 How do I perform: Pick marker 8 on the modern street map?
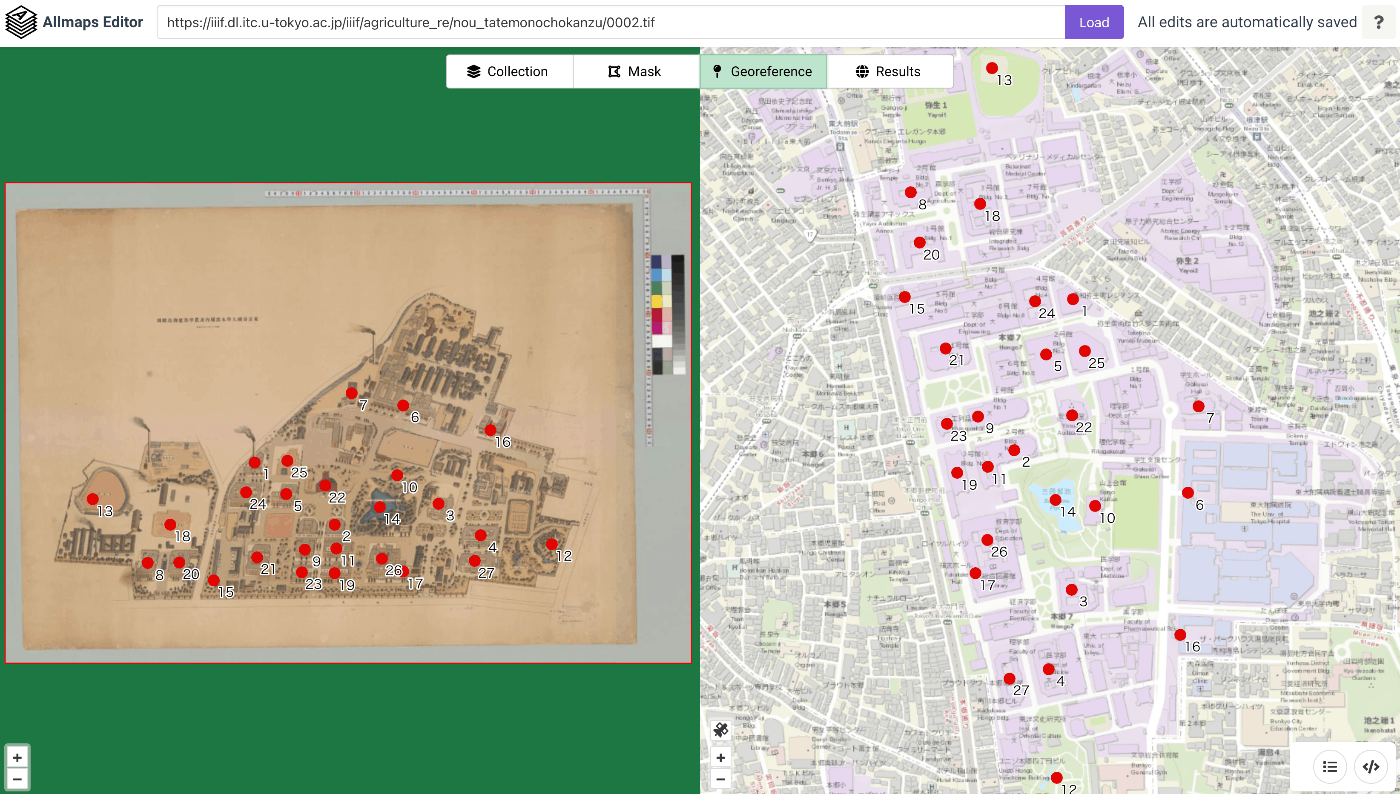tap(910, 192)
